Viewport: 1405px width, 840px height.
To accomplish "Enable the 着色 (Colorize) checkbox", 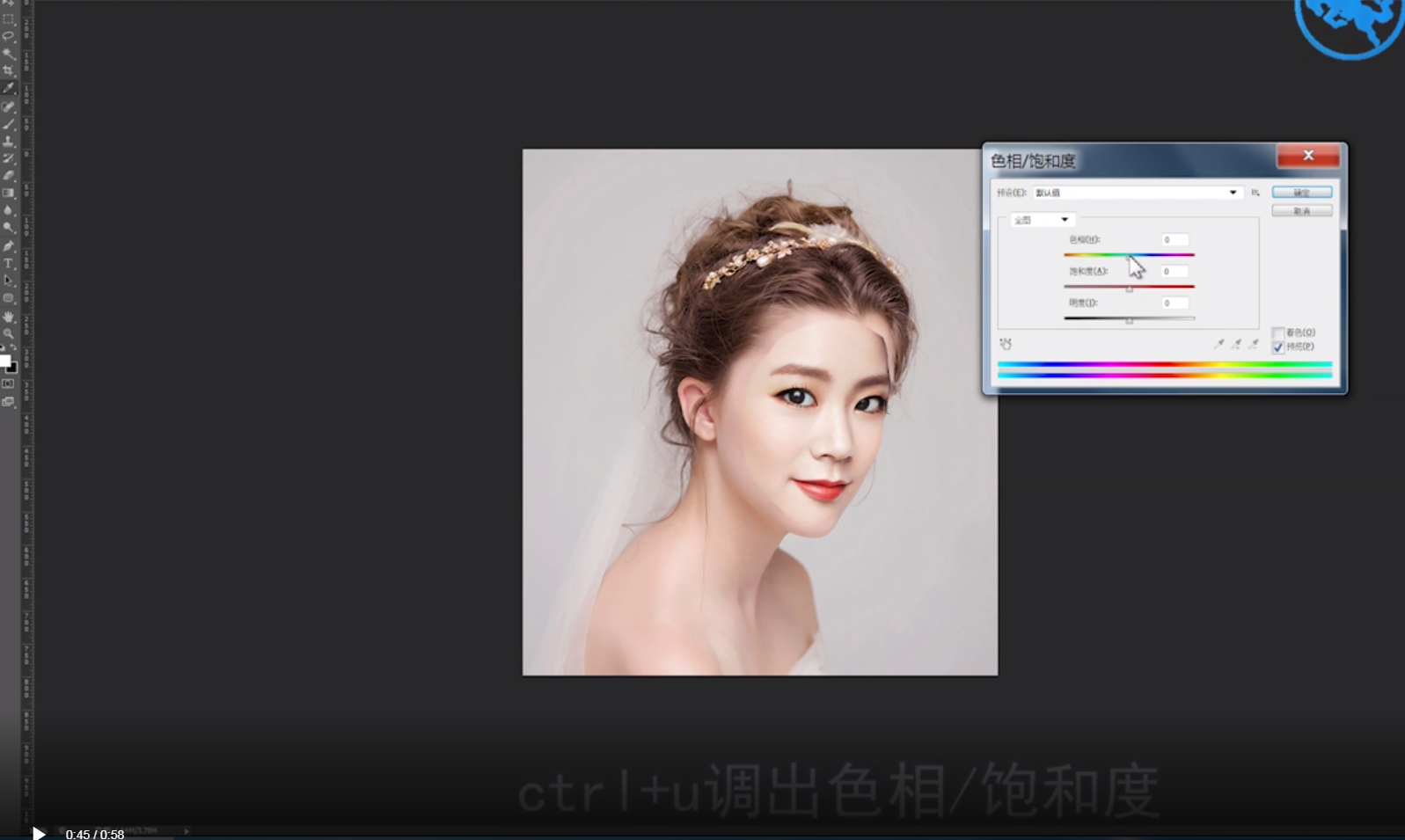I will pyautogui.click(x=1277, y=332).
